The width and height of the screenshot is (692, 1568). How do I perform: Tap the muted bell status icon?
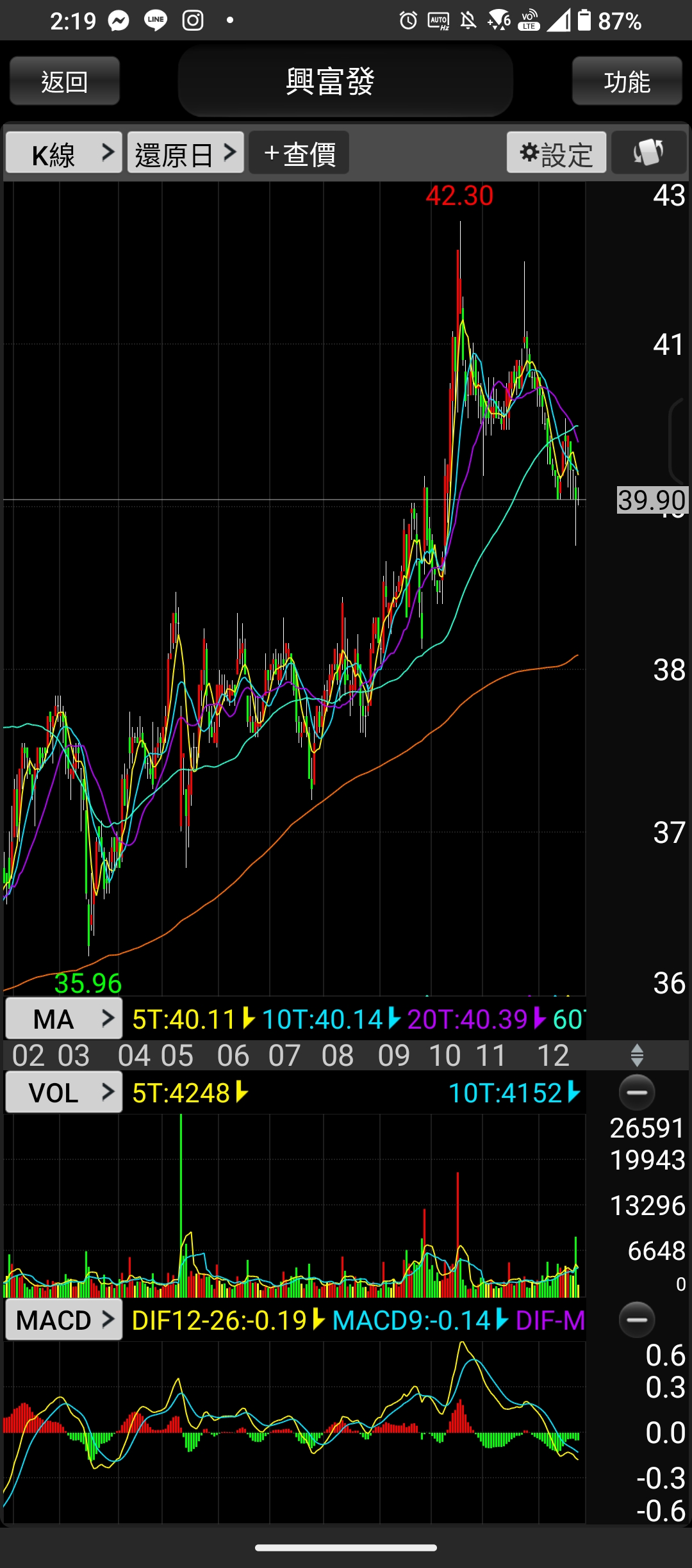468,21
